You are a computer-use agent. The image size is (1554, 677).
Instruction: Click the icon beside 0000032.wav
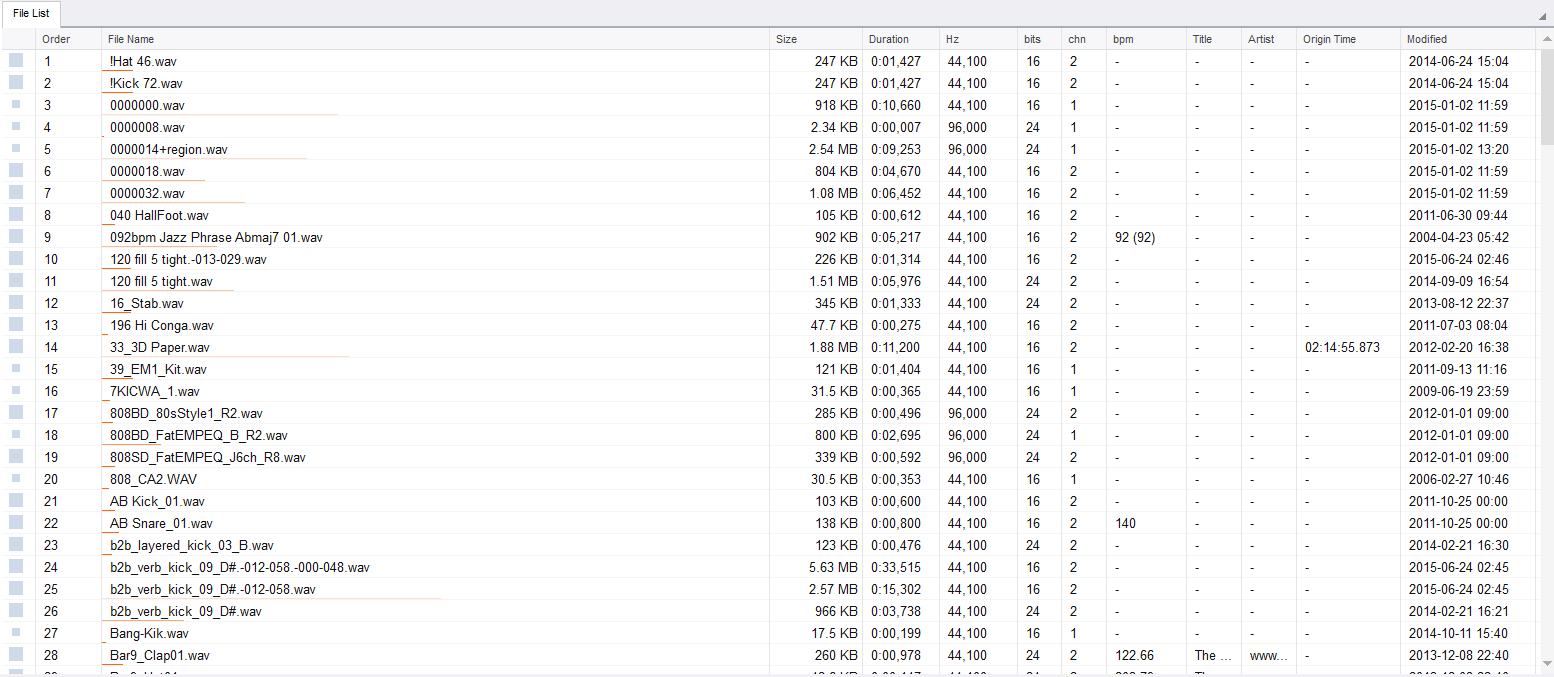pyautogui.click(x=16, y=193)
